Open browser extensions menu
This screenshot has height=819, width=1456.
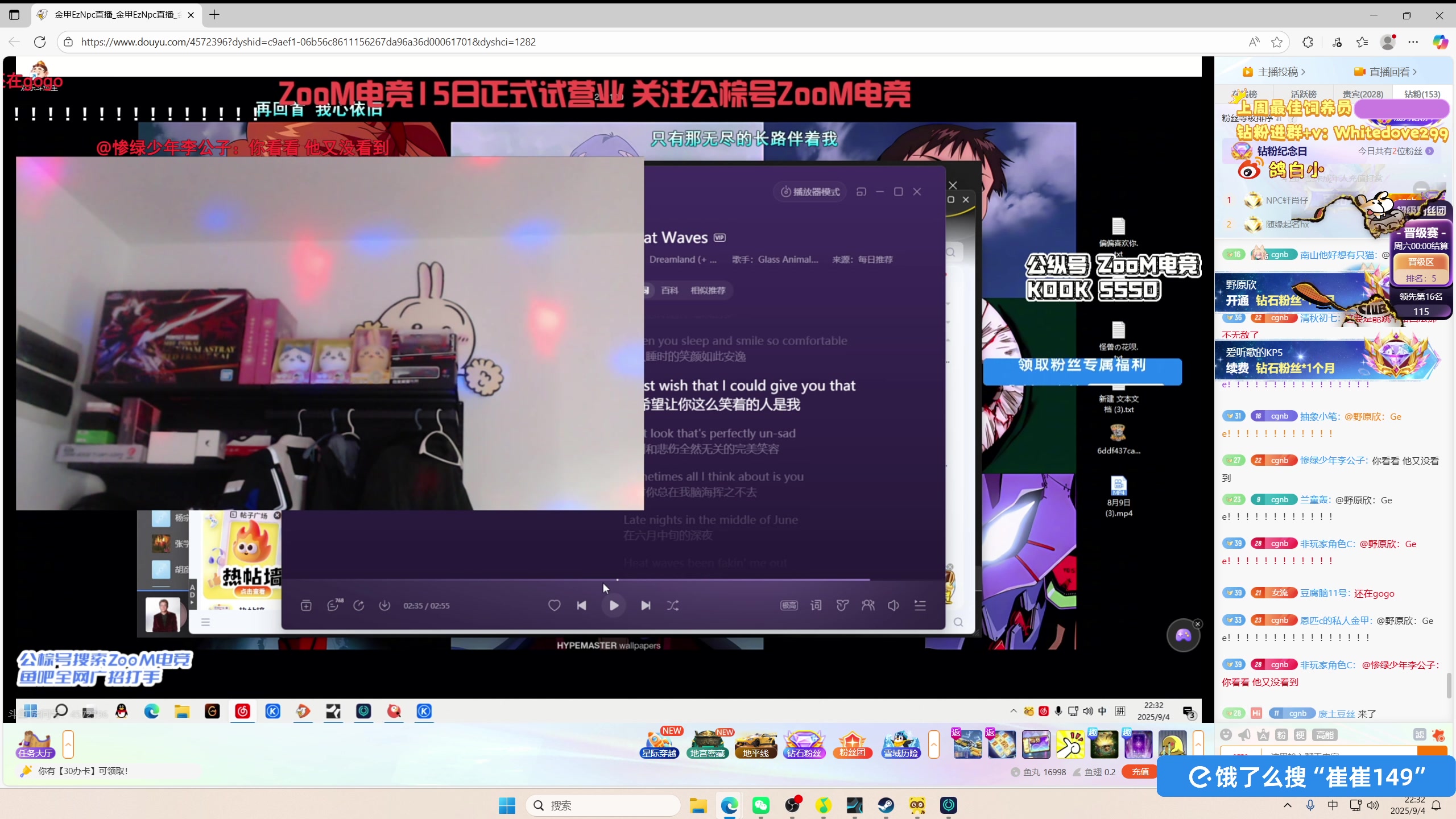[1308, 42]
